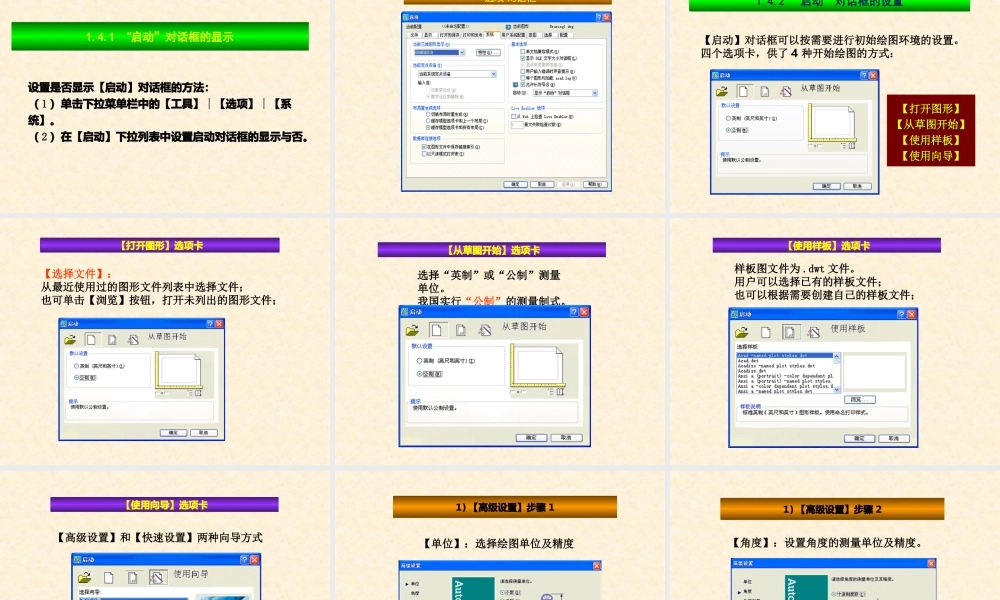The height and width of the screenshot is (600, 1000).
Task: Click Use Wizard icon on 【使用样板】选项卡 slide
Action: pos(814,332)
